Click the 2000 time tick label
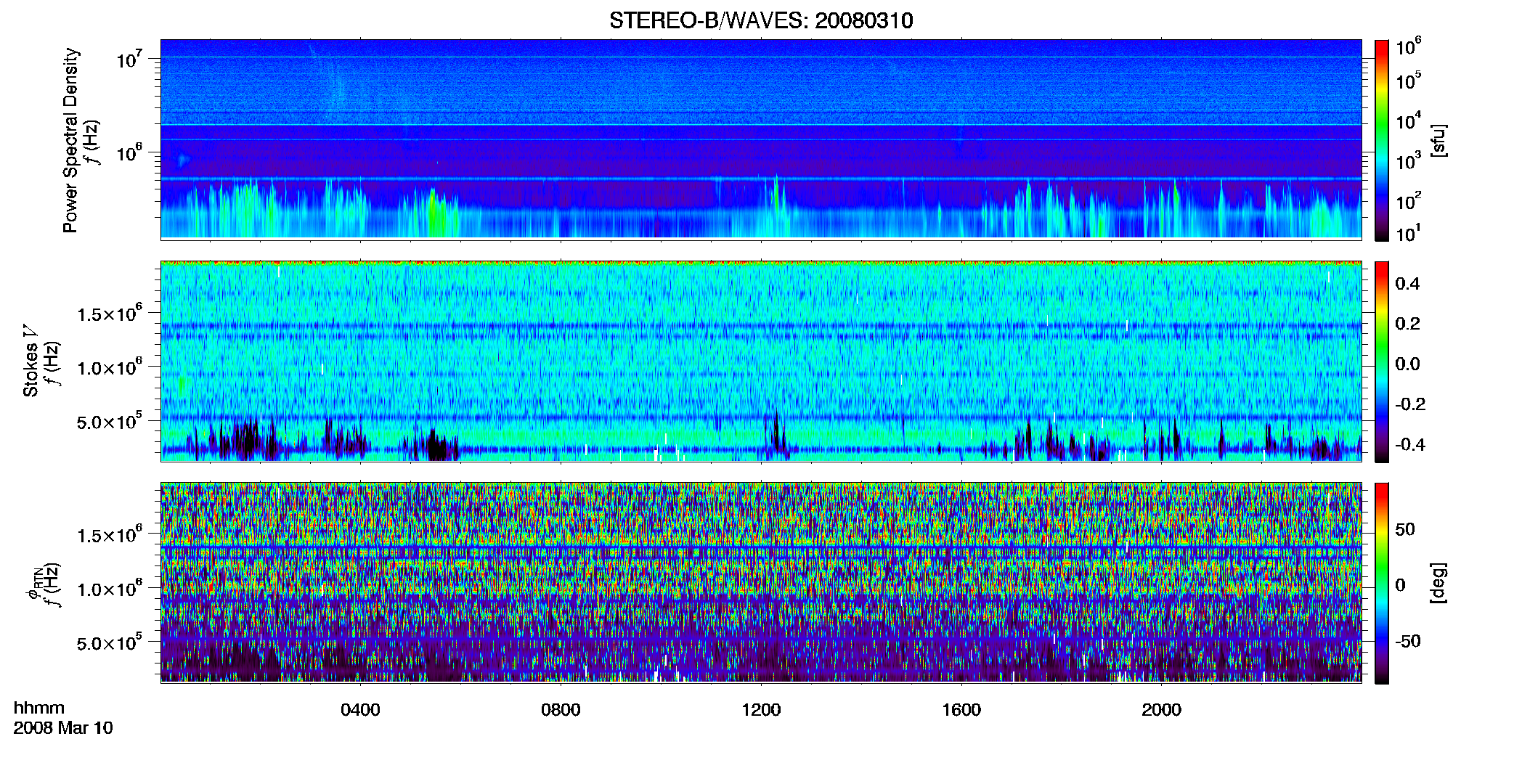Screen dimensions: 1522x784 1161,709
